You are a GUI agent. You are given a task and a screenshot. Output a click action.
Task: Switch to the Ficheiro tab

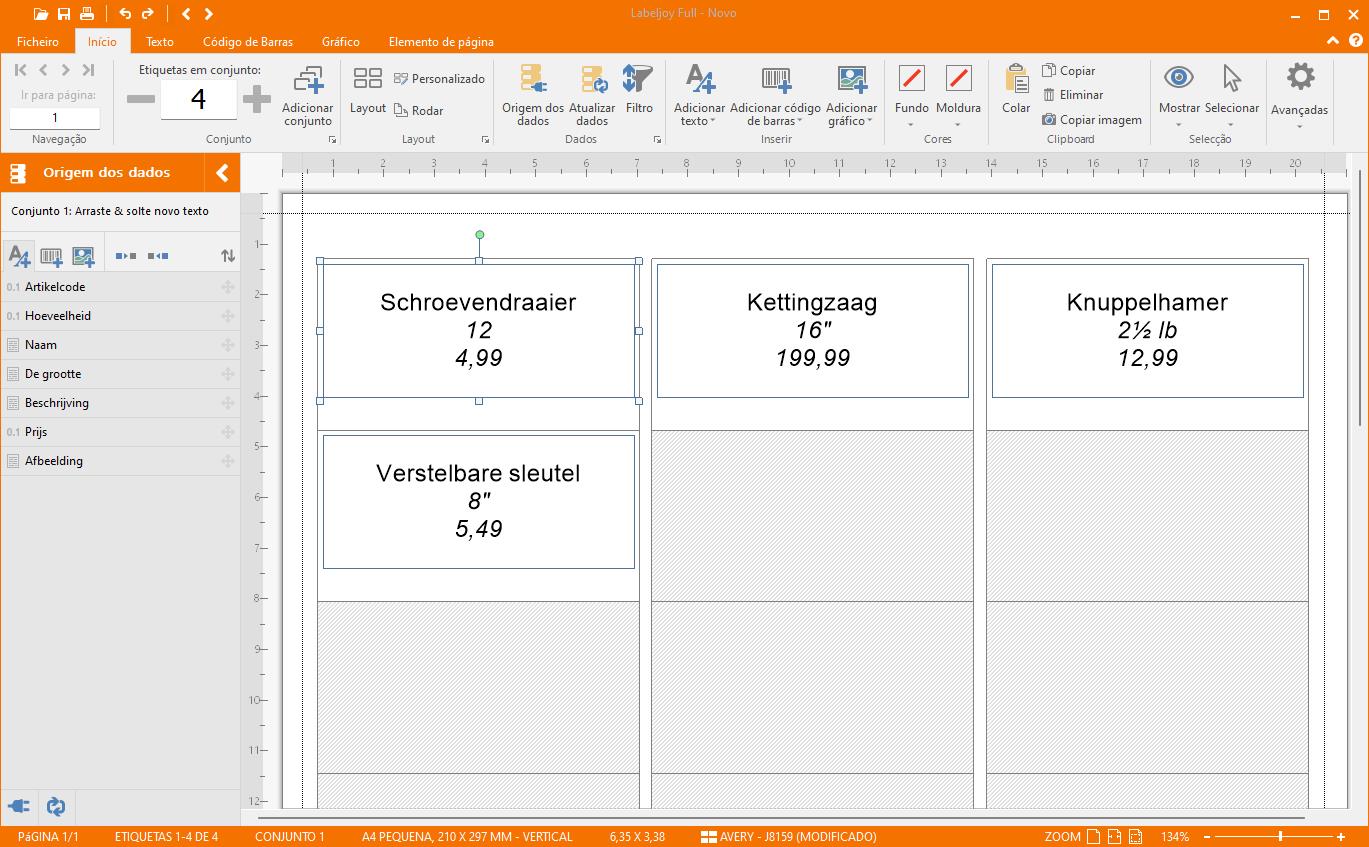[x=38, y=42]
